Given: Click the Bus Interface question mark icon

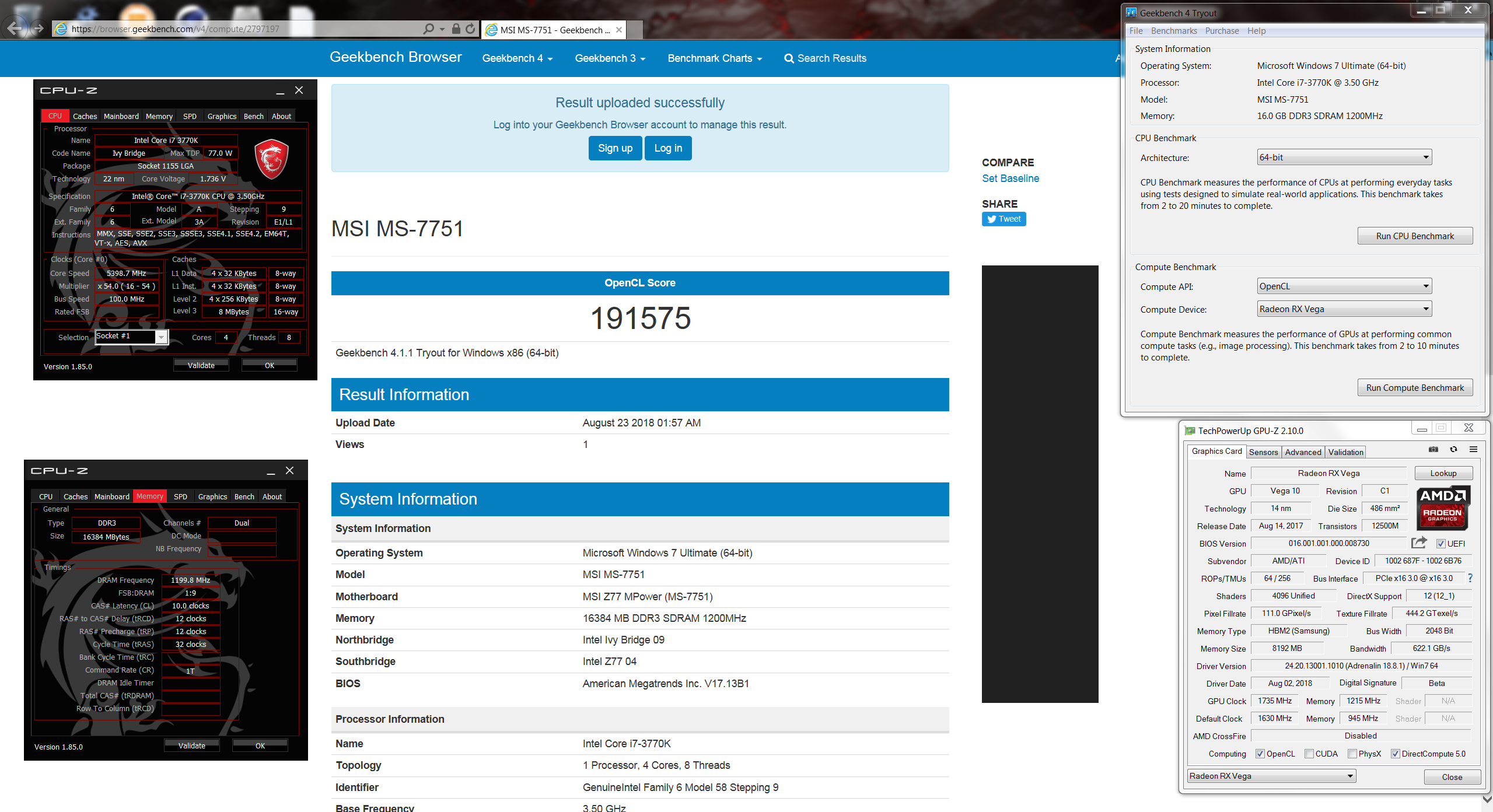Looking at the screenshot, I should tap(1470, 578).
